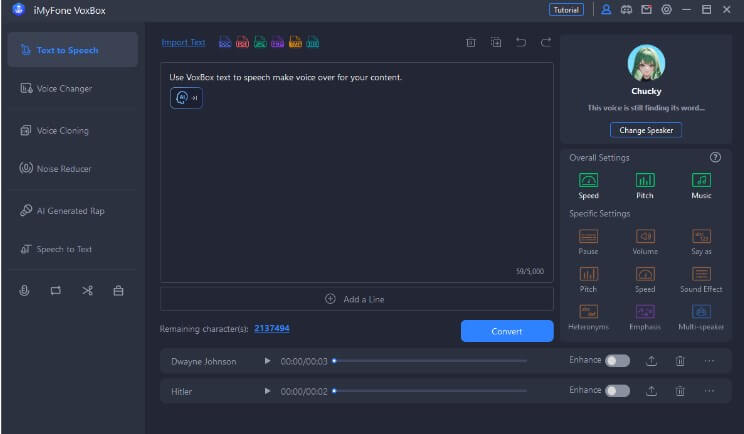Open the scissors audio cut tool
This screenshot has height=434, width=744.
pyautogui.click(x=87, y=291)
